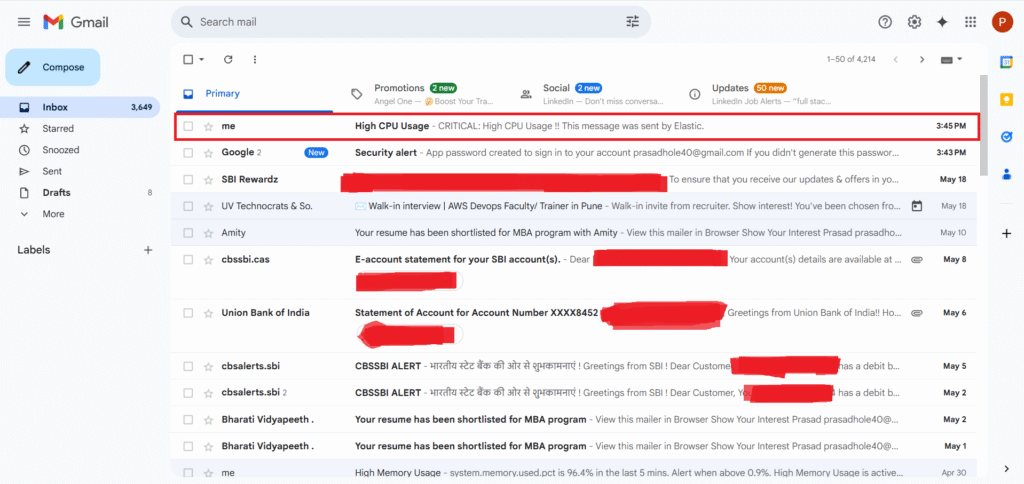Refresh the inbox
Screen dimensions: 1024x484
point(228,59)
